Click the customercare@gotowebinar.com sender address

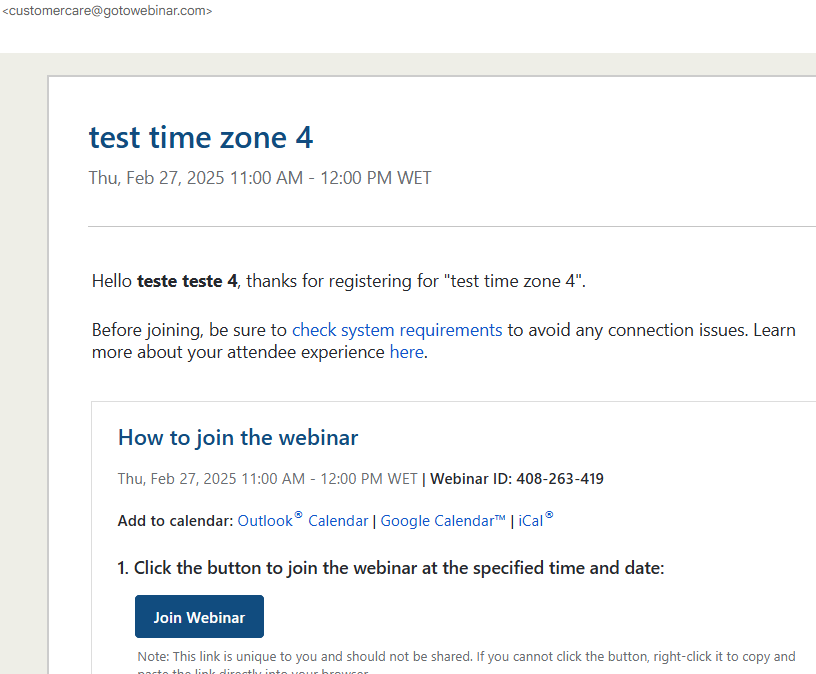coord(108,11)
